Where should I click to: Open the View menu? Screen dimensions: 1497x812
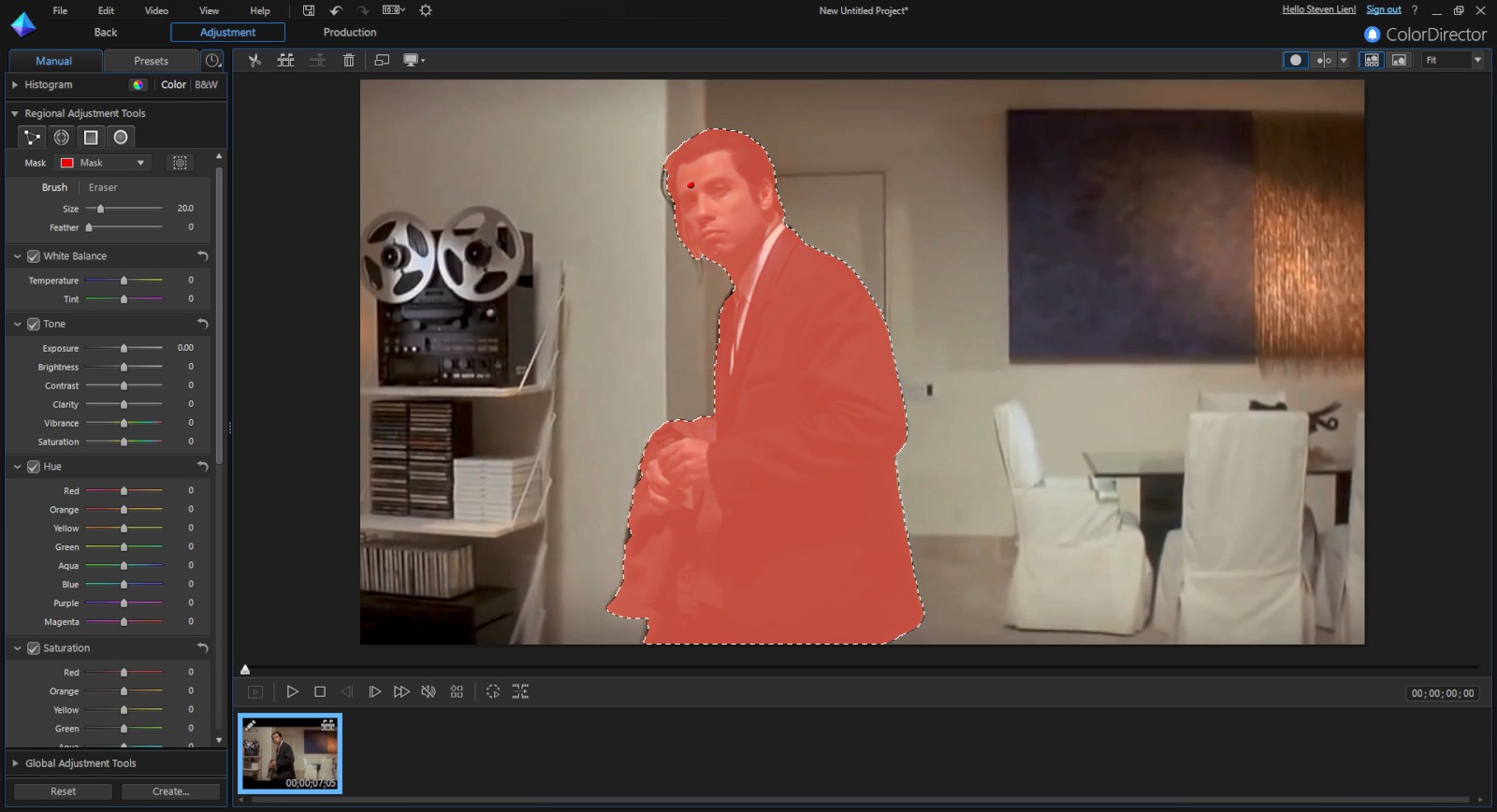coord(209,10)
